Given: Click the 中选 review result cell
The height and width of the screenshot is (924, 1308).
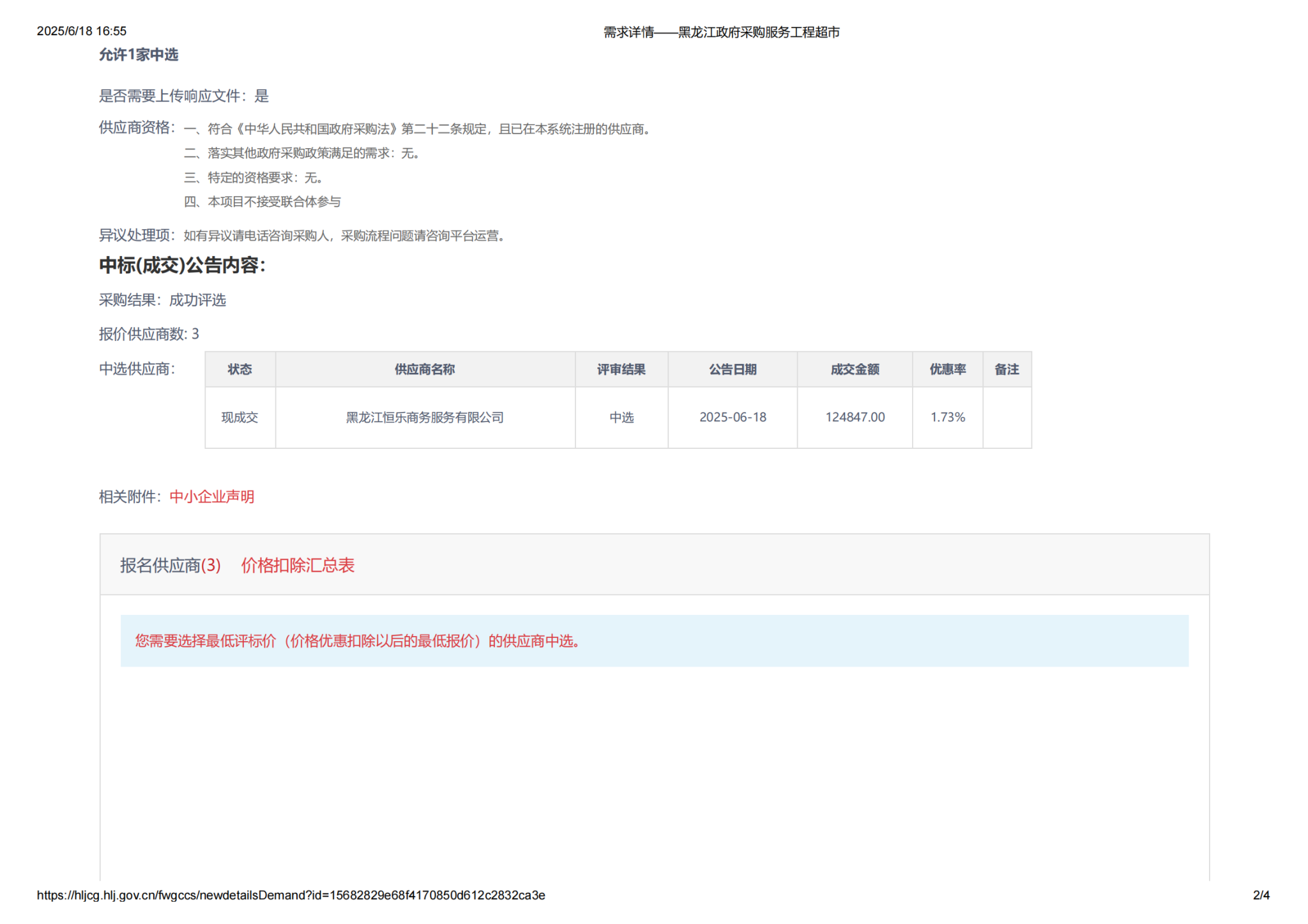Looking at the screenshot, I should [621, 417].
